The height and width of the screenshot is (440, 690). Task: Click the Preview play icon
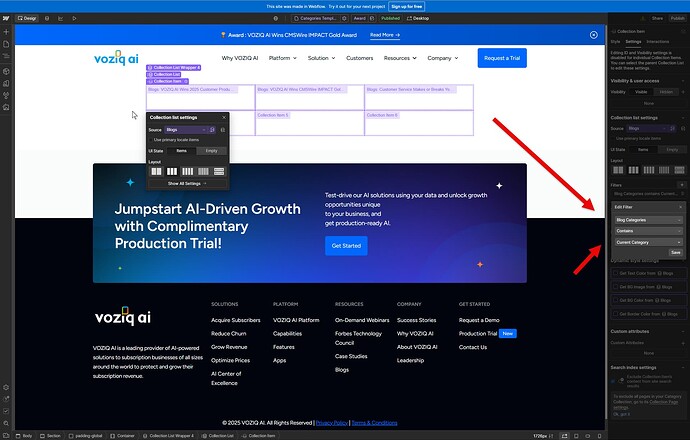(74, 18)
